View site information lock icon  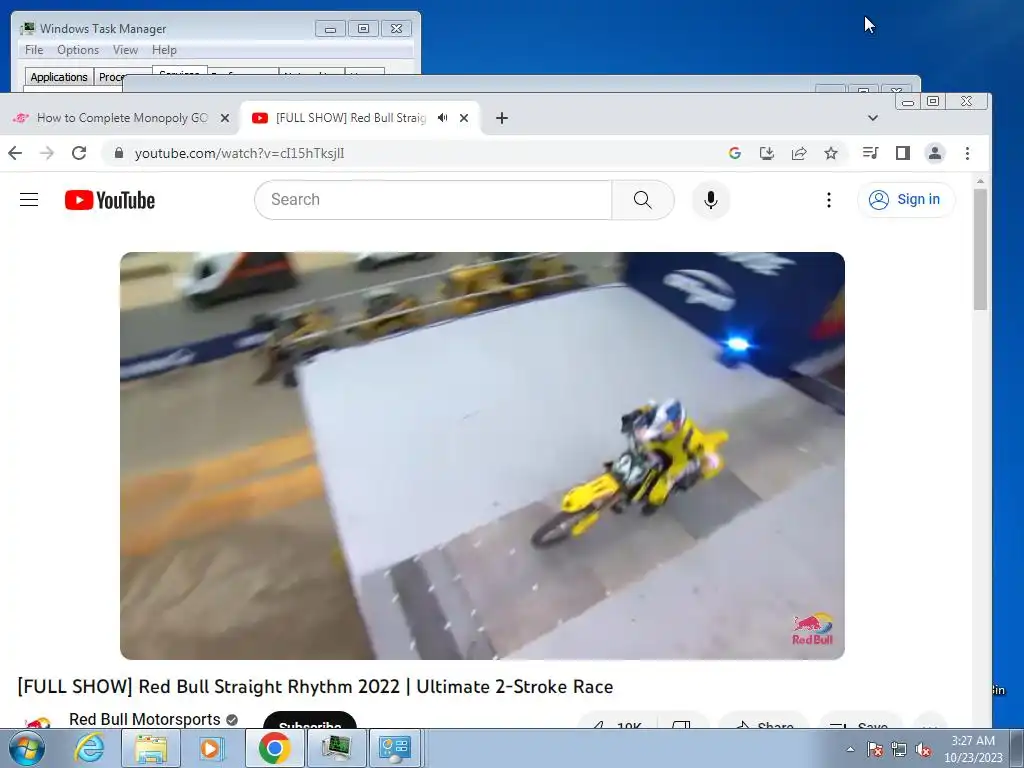[x=119, y=153]
